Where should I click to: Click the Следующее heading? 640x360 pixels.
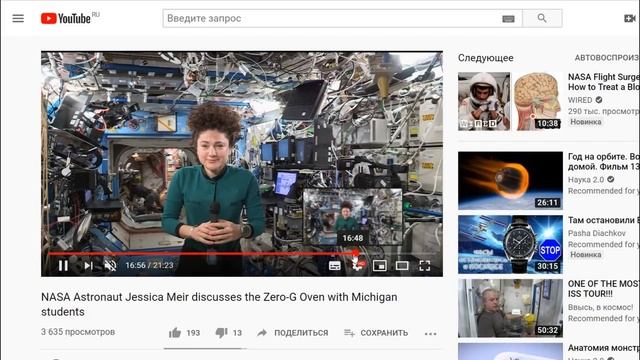486,58
